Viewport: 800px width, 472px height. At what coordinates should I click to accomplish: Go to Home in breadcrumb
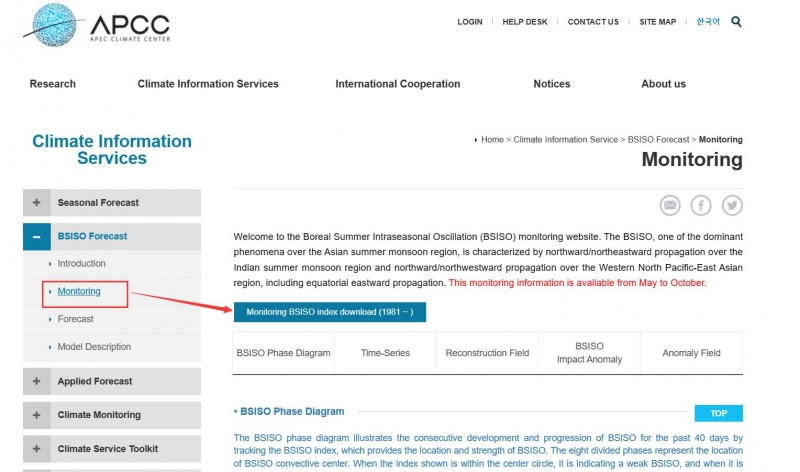click(492, 140)
